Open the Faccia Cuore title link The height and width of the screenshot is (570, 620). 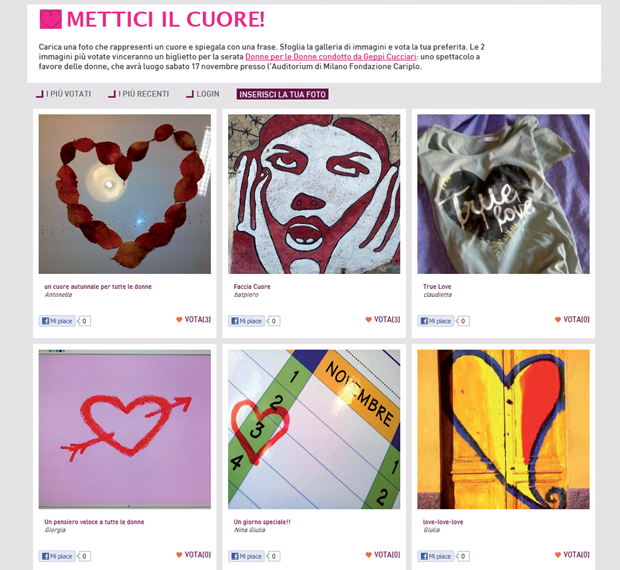pyautogui.click(x=252, y=287)
